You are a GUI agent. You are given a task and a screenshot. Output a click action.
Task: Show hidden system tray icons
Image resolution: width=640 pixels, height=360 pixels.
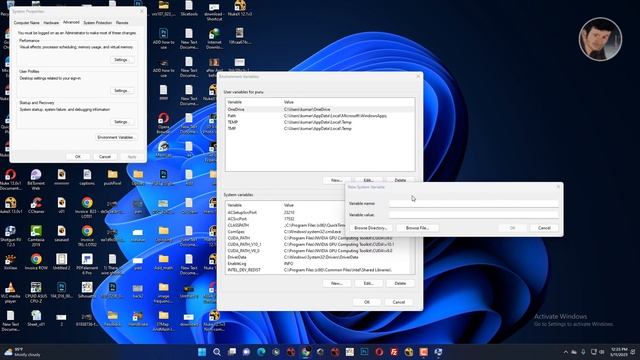[565, 352]
